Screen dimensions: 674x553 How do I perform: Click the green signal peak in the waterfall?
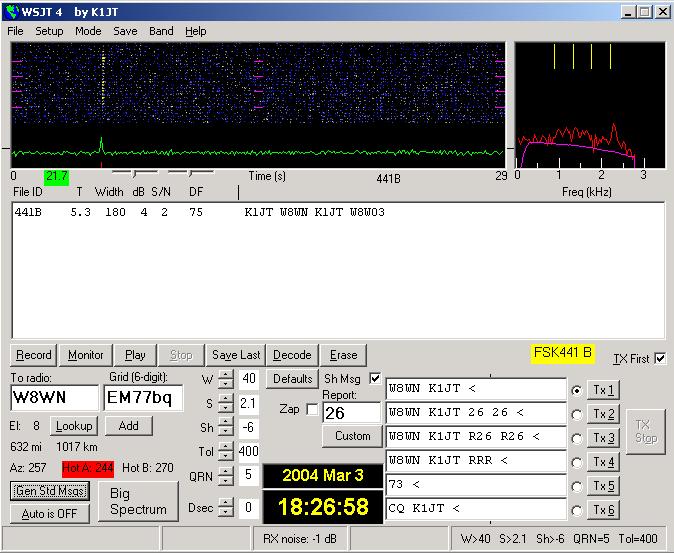click(101, 144)
